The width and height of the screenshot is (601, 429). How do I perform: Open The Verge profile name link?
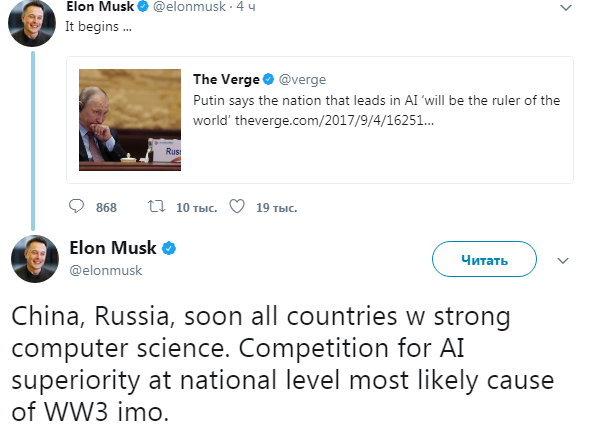click(x=226, y=79)
